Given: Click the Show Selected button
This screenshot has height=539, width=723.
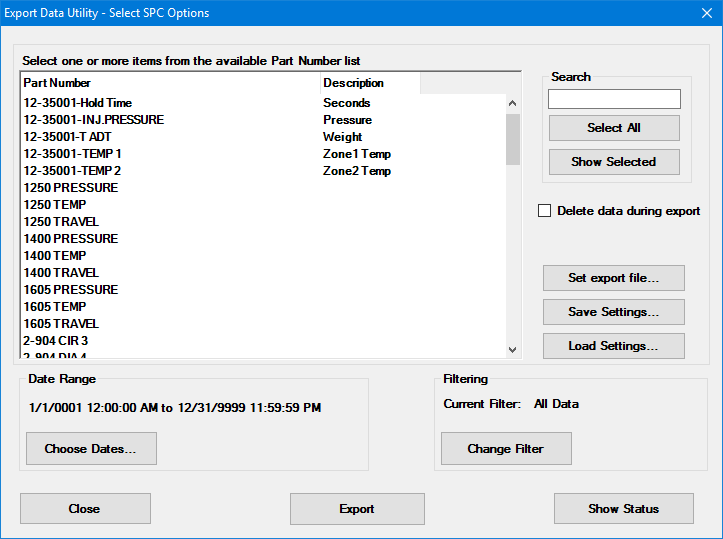Looking at the screenshot, I should [614, 162].
